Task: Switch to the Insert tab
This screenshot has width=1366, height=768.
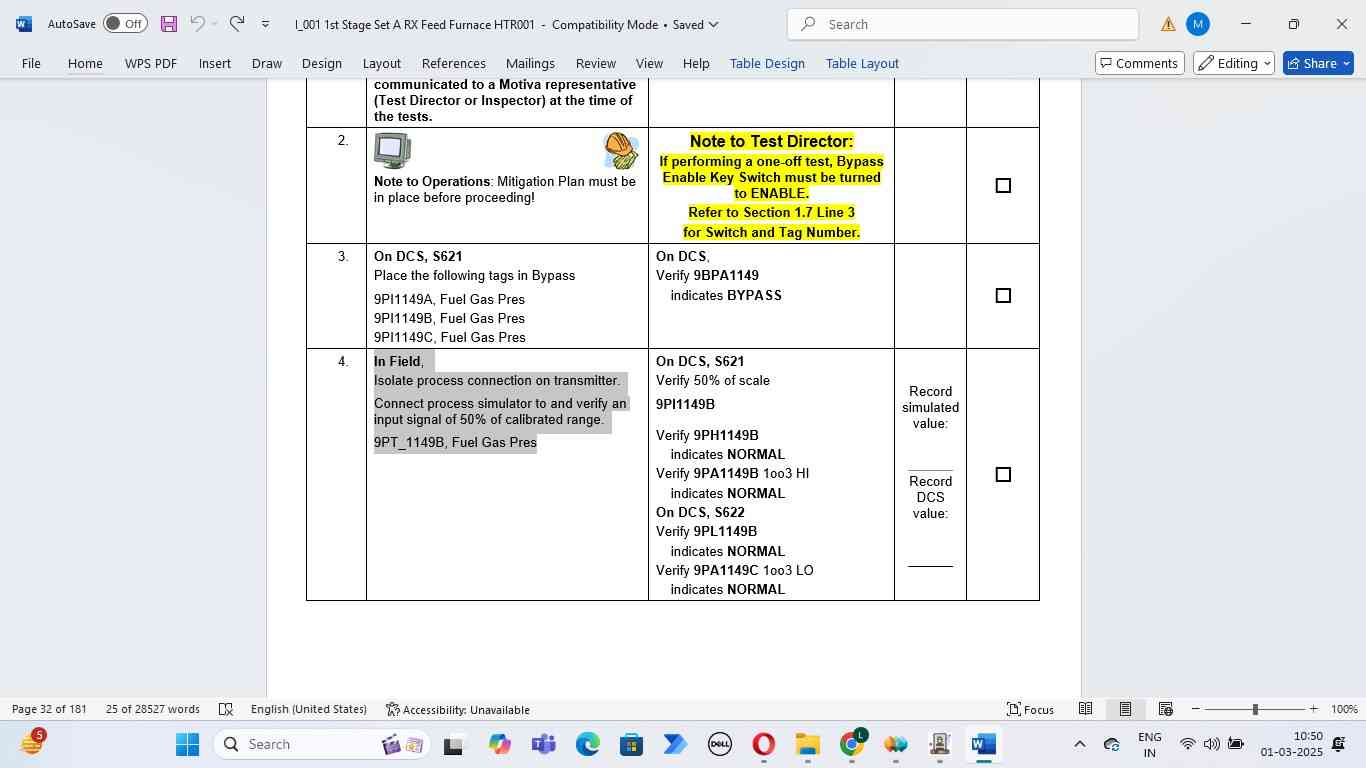Action: (215, 63)
